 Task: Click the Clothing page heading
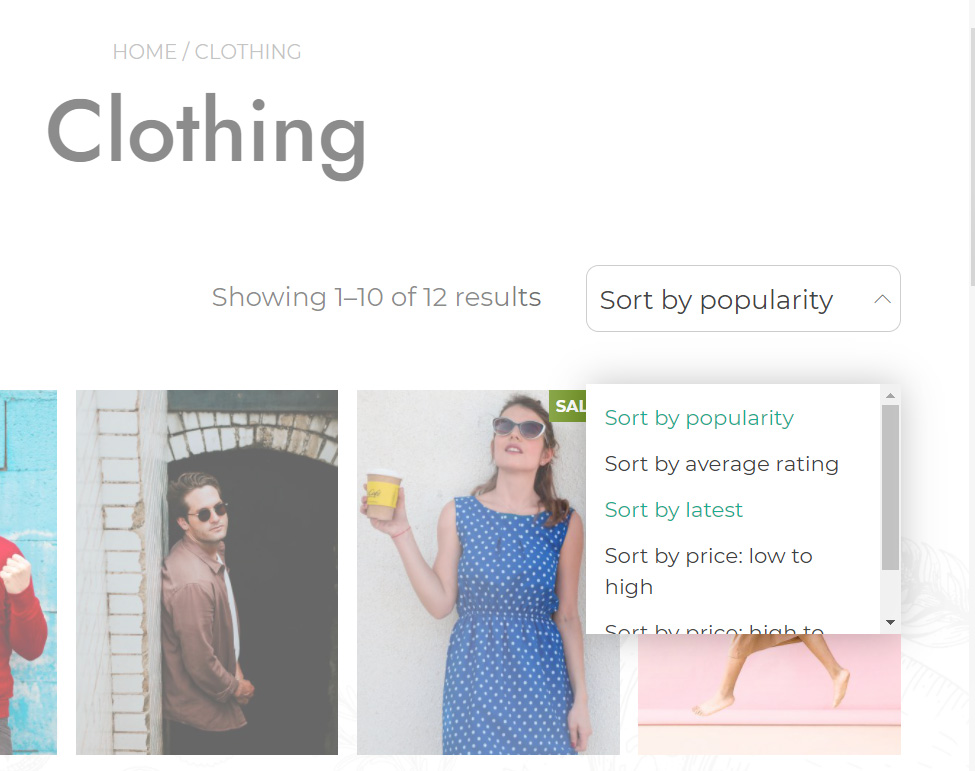click(206, 136)
